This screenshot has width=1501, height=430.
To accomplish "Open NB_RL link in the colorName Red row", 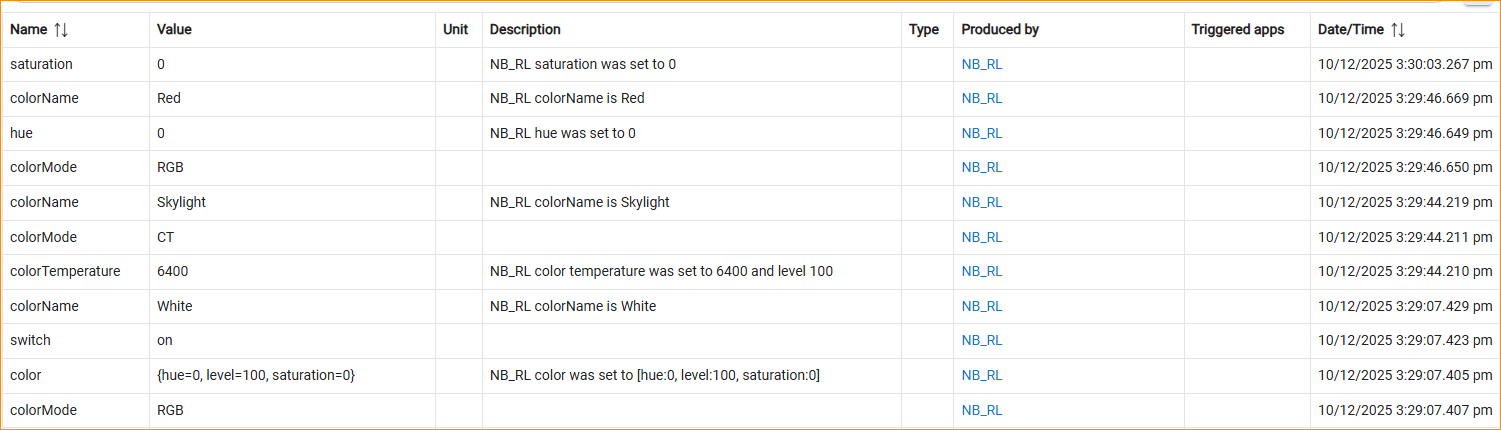I will (x=982, y=98).
